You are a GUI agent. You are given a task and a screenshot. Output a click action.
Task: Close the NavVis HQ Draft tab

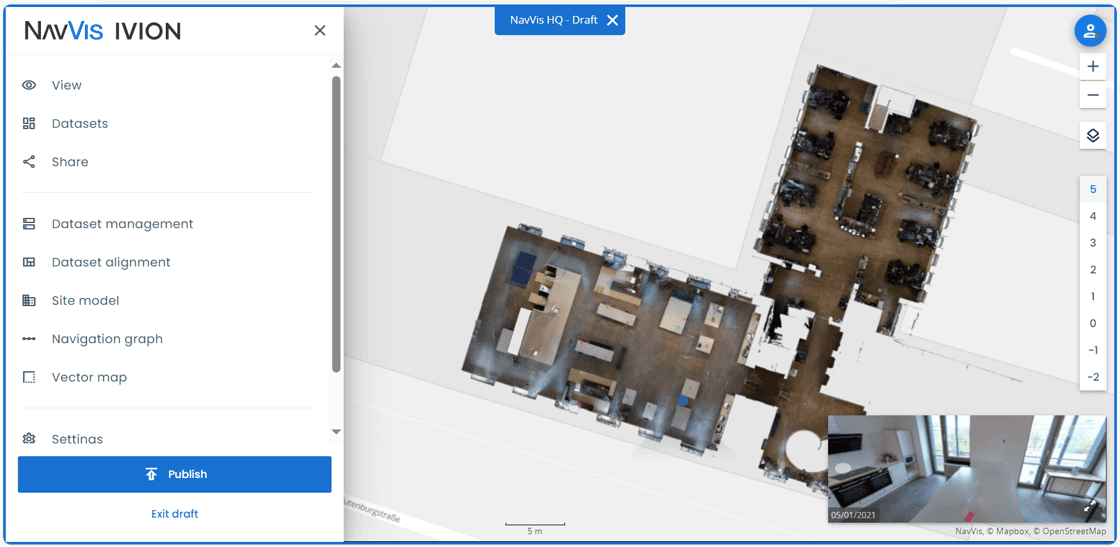coord(612,20)
